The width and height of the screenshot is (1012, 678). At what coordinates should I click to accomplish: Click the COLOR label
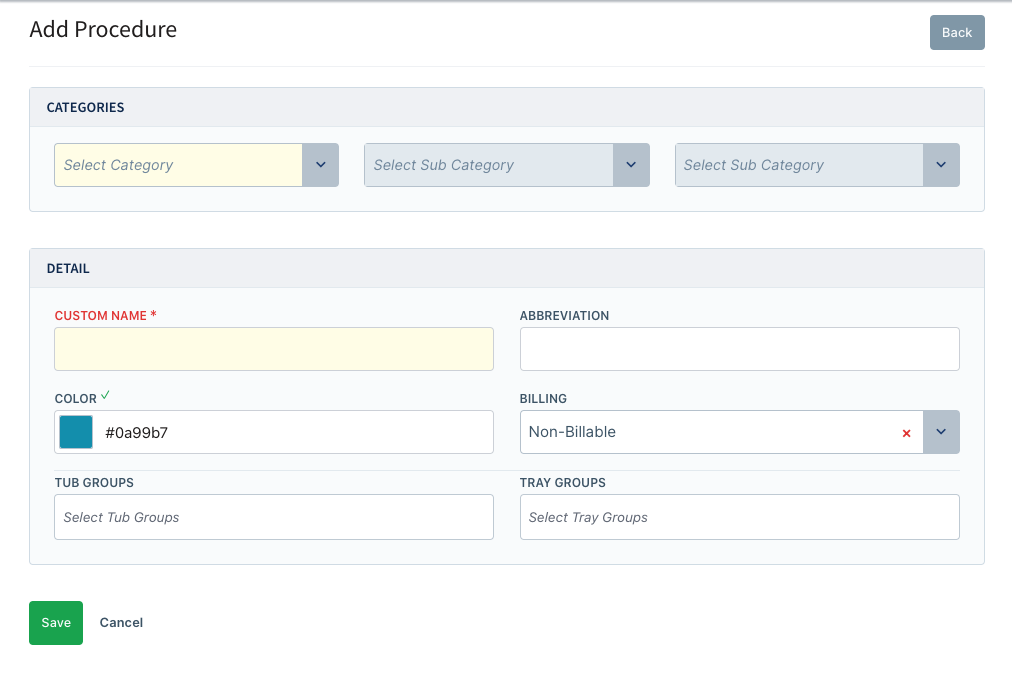coord(76,398)
